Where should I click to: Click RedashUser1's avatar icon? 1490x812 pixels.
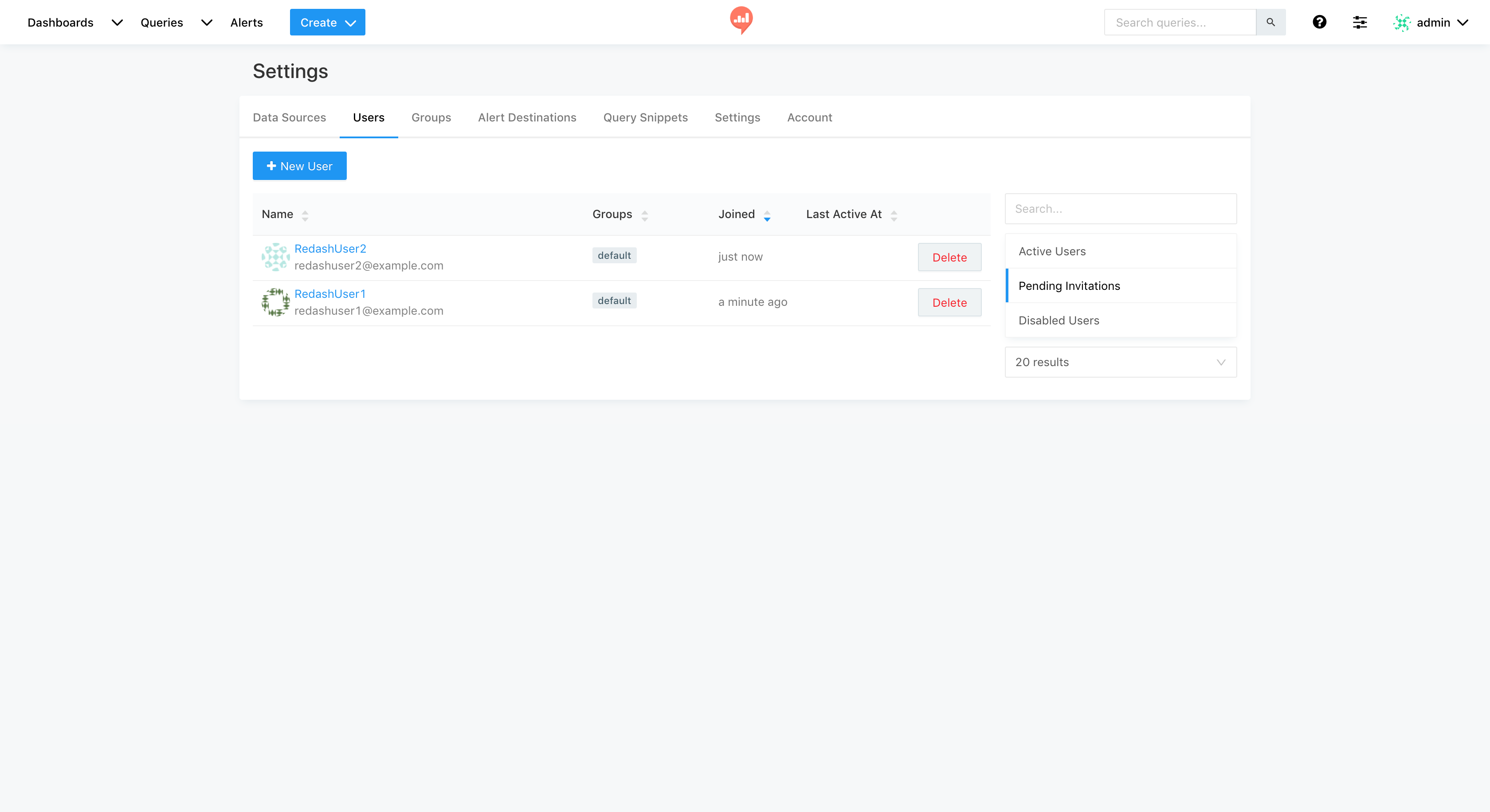point(275,302)
